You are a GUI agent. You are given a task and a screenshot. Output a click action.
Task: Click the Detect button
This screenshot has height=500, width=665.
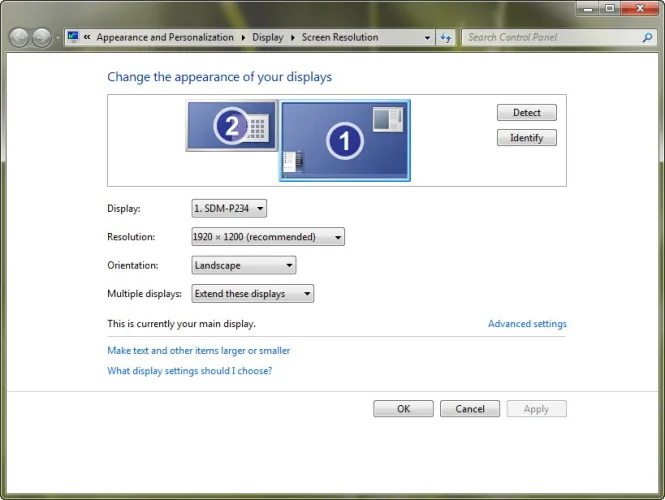pos(527,112)
